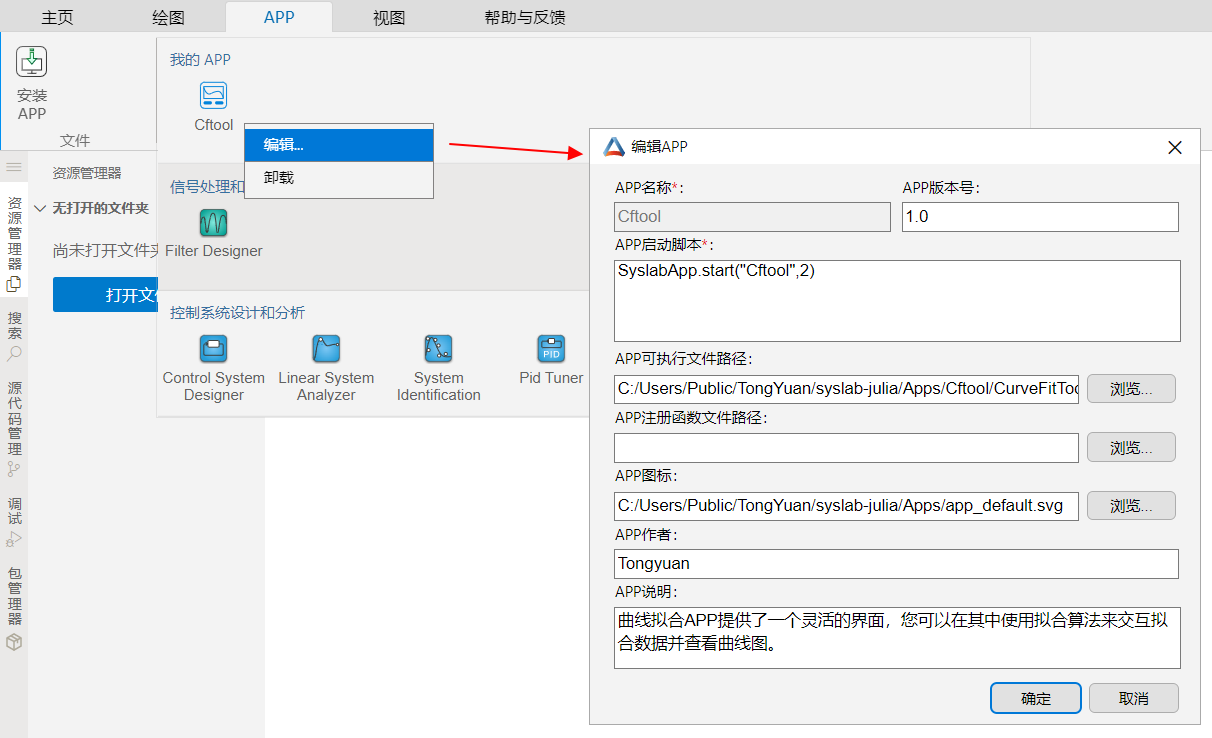Switch to the Plot (绘图) tab
The width and height of the screenshot is (1212, 738).
pos(168,18)
